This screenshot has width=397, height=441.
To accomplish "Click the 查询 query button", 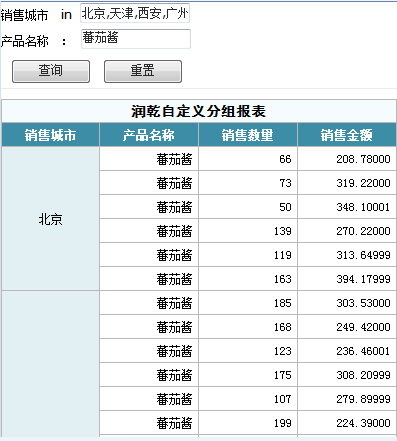I will pyautogui.click(x=51, y=71).
